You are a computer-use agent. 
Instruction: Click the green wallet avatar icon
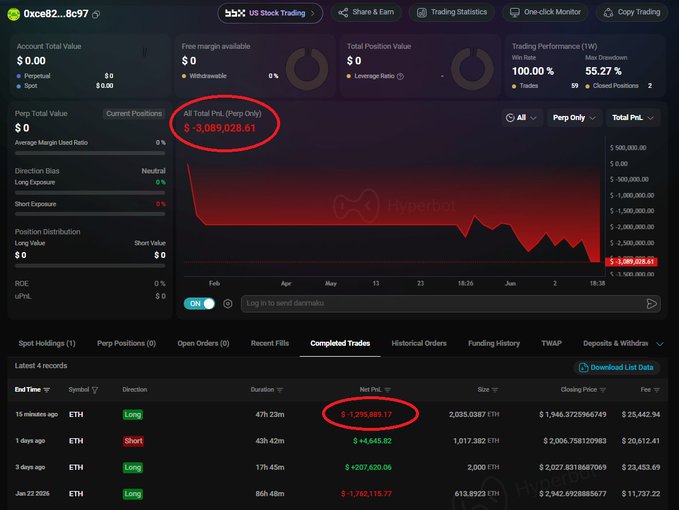tap(13, 14)
